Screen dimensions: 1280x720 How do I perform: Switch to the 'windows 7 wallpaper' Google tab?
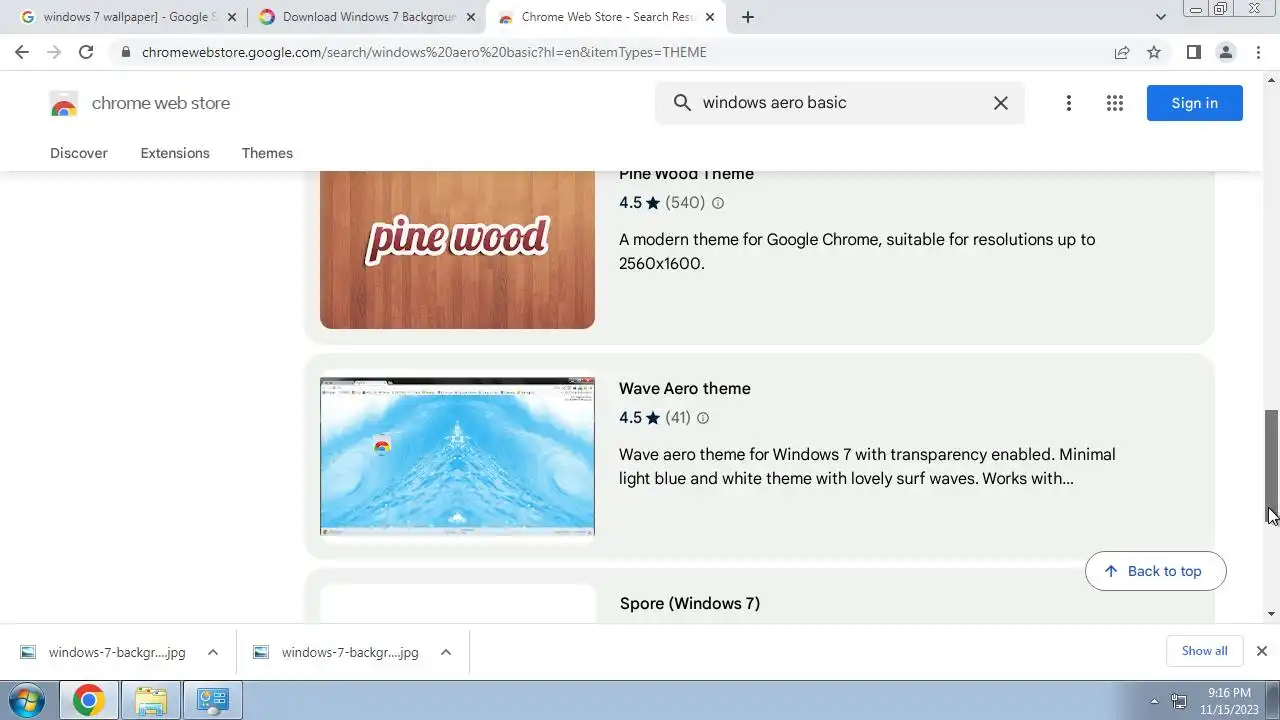pyautogui.click(x=127, y=17)
